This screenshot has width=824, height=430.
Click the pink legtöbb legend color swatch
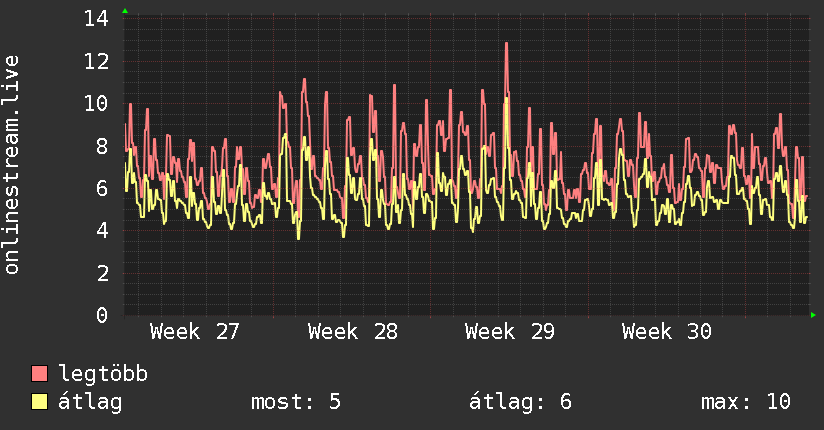coord(39,373)
